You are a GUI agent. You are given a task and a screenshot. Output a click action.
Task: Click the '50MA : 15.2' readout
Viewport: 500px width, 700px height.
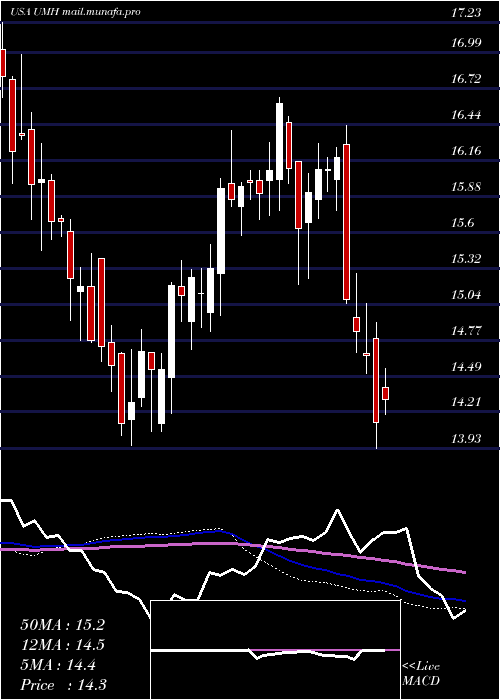62,625
